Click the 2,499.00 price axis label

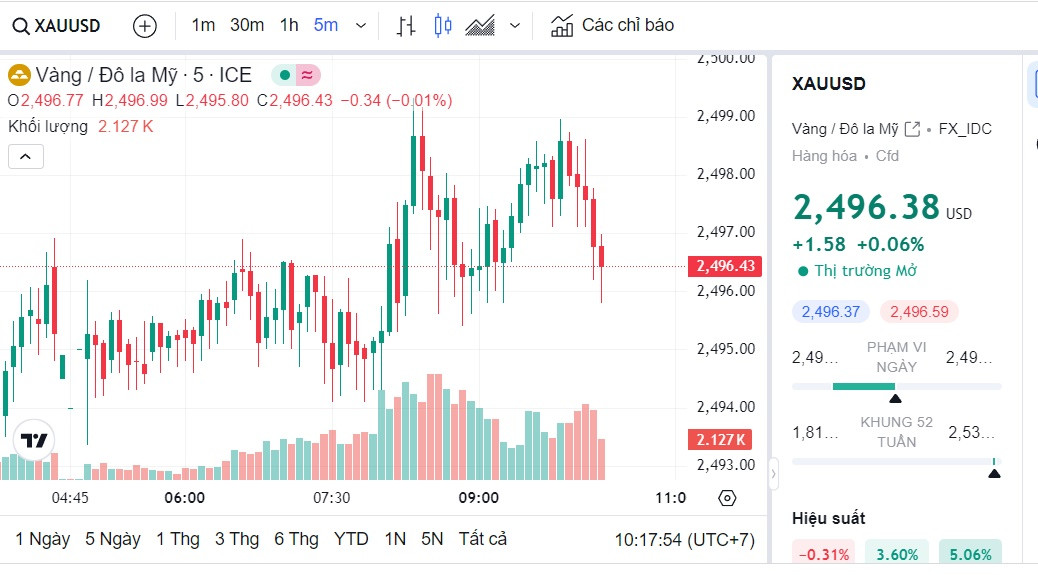click(726, 116)
